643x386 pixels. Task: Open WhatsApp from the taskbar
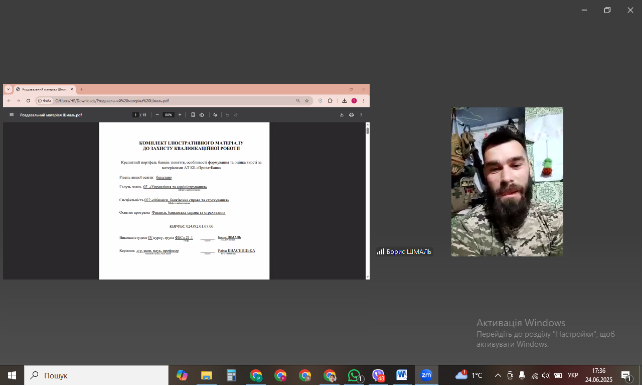[x=354, y=375]
